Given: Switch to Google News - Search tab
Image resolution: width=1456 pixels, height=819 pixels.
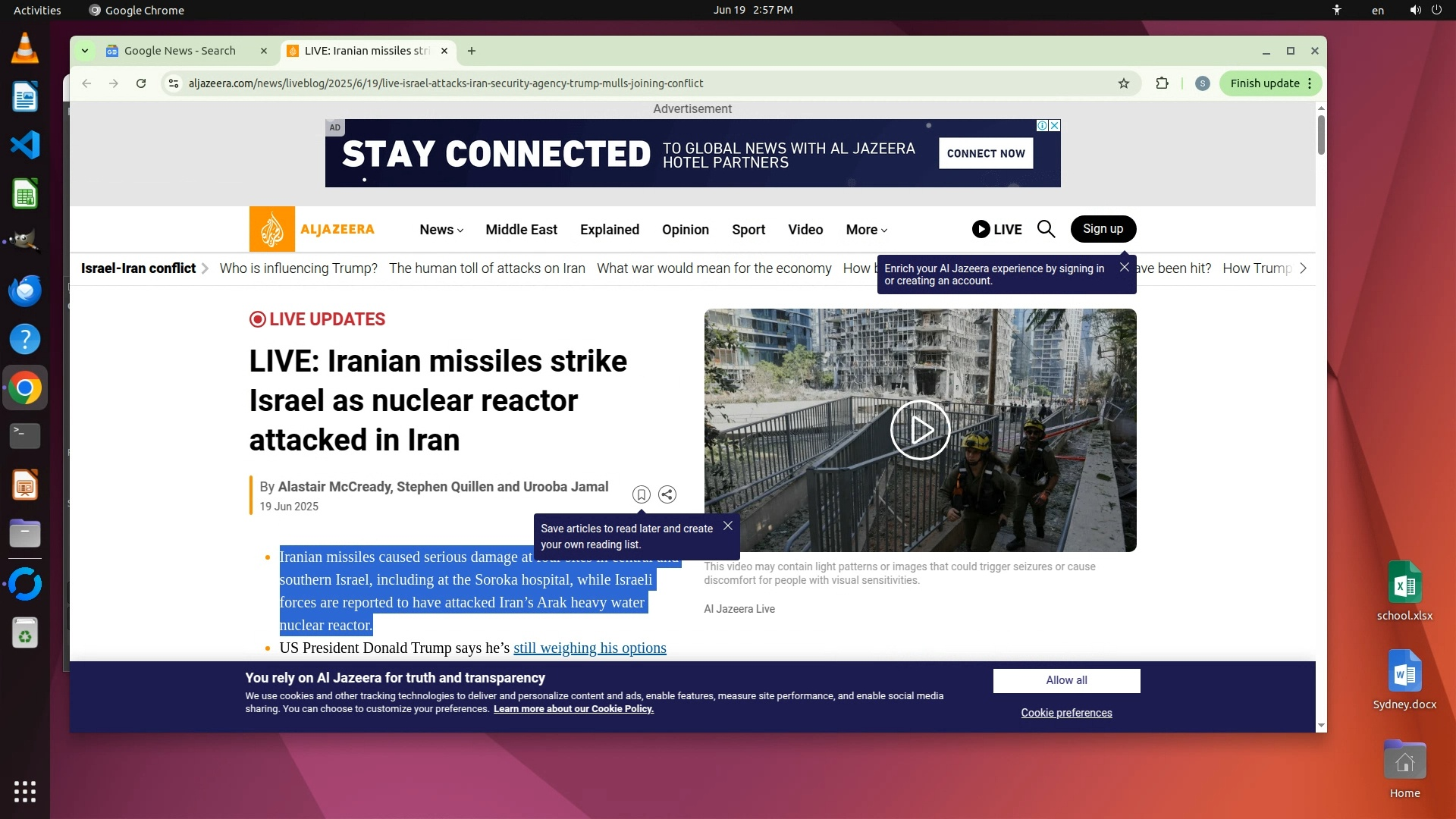Looking at the screenshot, I should [180, 51].
